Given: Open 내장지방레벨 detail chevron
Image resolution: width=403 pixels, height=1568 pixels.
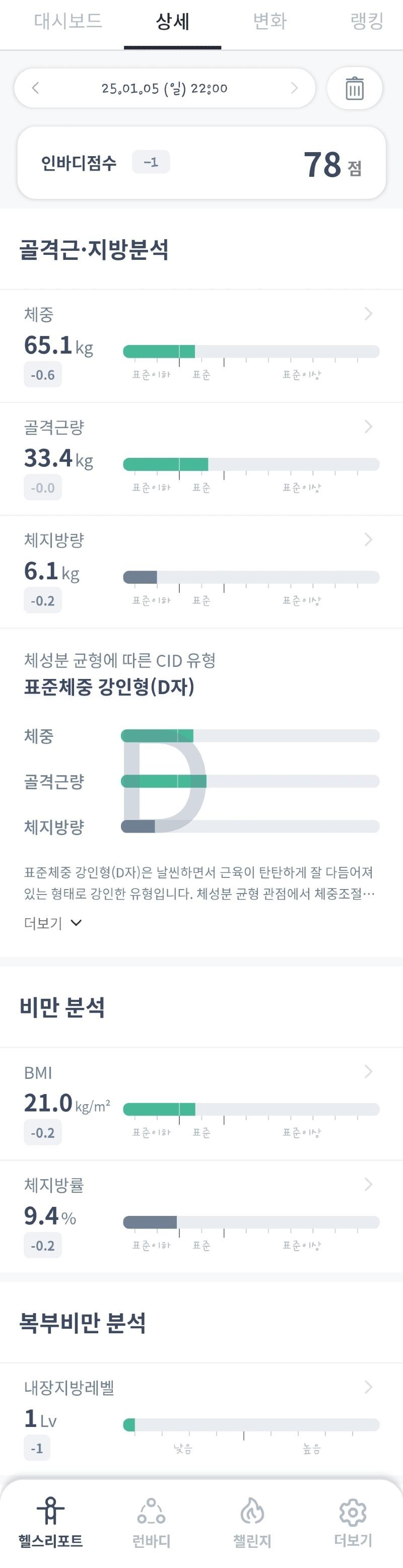Looking at the screenshot, I should 368,1387.
